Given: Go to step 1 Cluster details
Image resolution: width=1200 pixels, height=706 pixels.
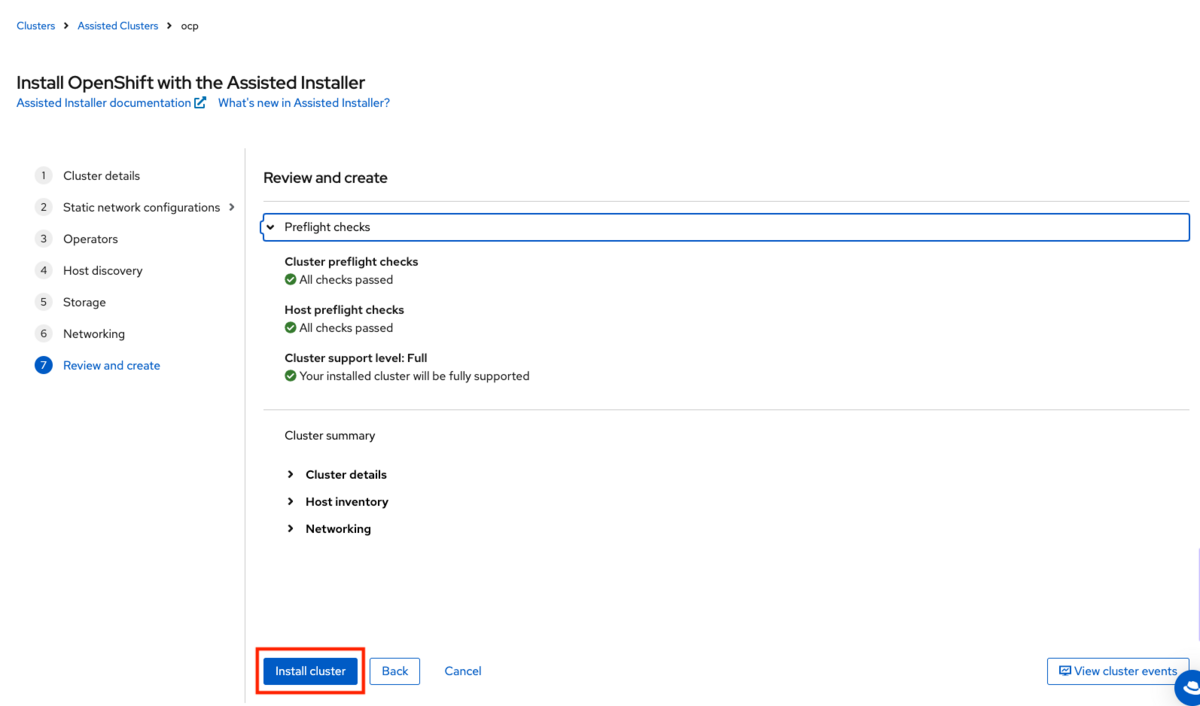Looking at the screenshot, I should [x=101, y=176].
